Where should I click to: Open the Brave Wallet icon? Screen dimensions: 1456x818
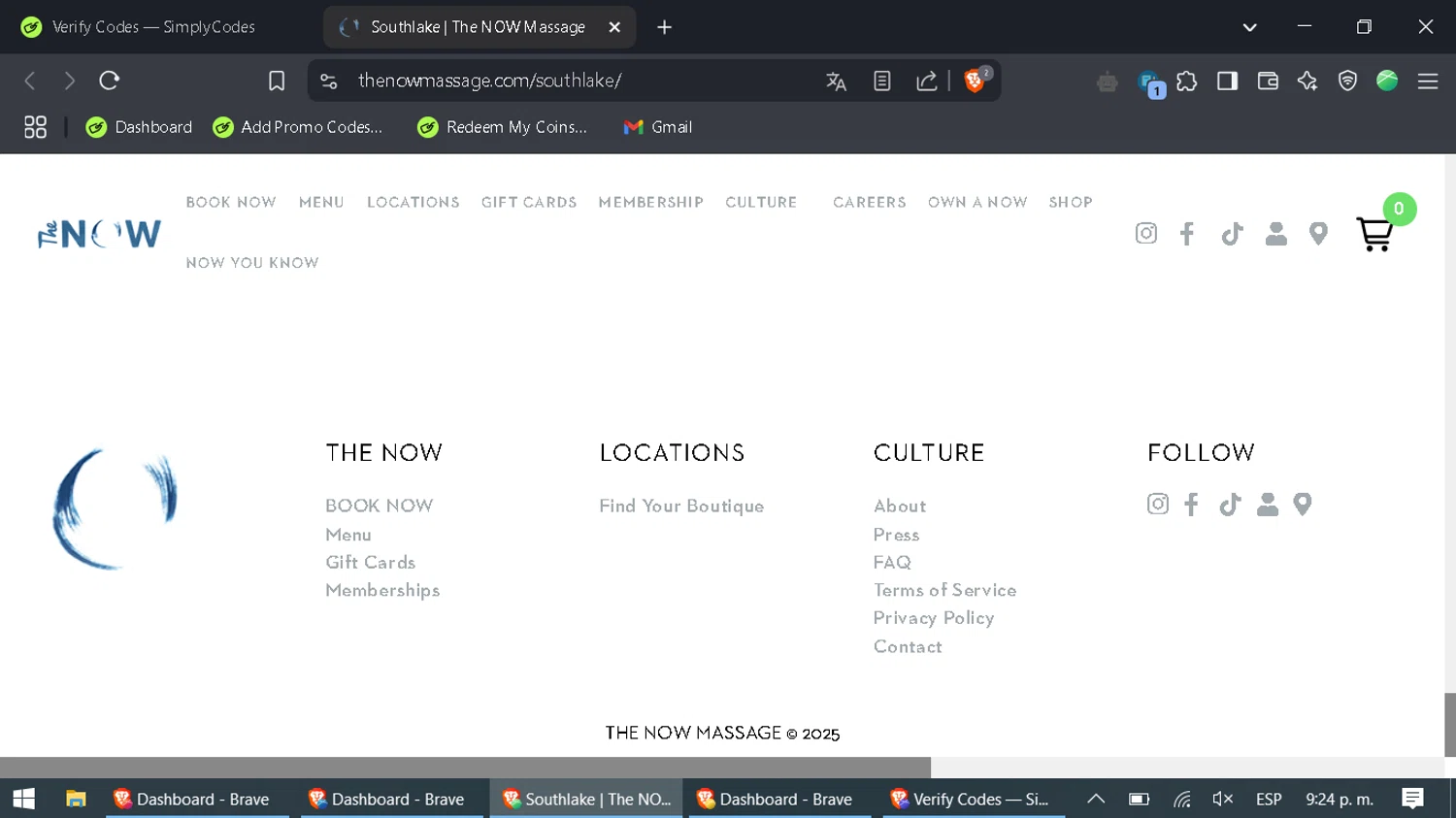(1268, 82)
